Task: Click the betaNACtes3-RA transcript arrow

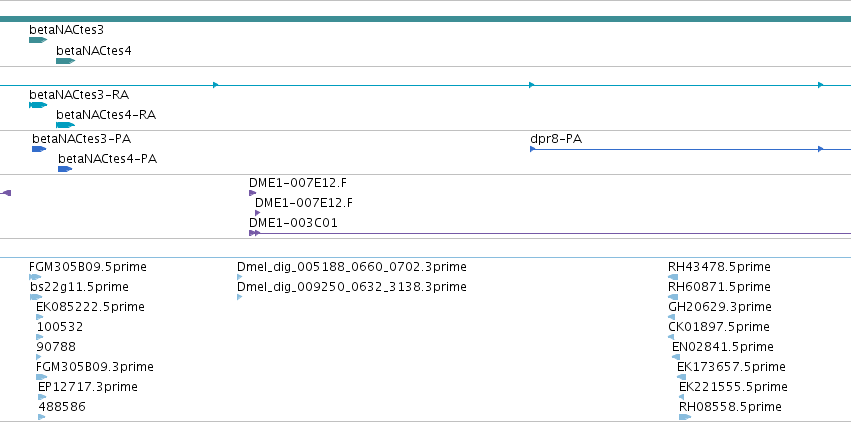Action: [38, 105]
